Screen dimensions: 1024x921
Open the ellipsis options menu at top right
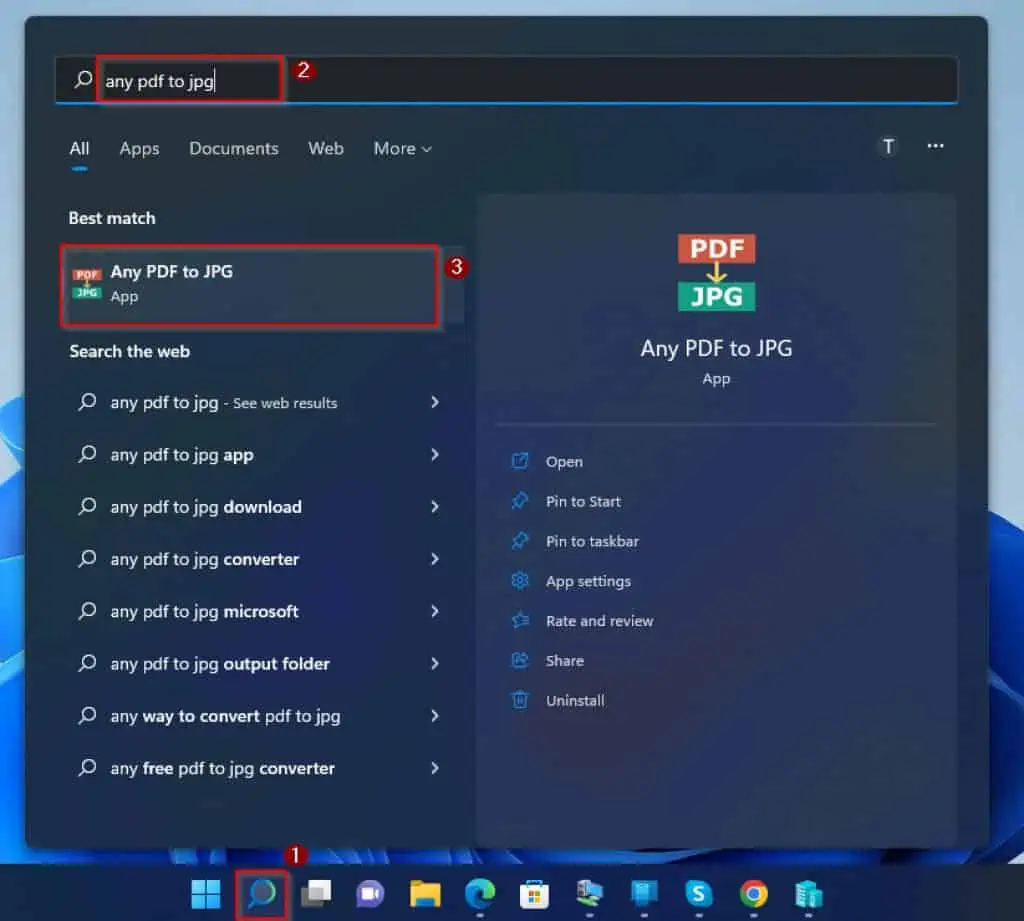coord(936,146)
